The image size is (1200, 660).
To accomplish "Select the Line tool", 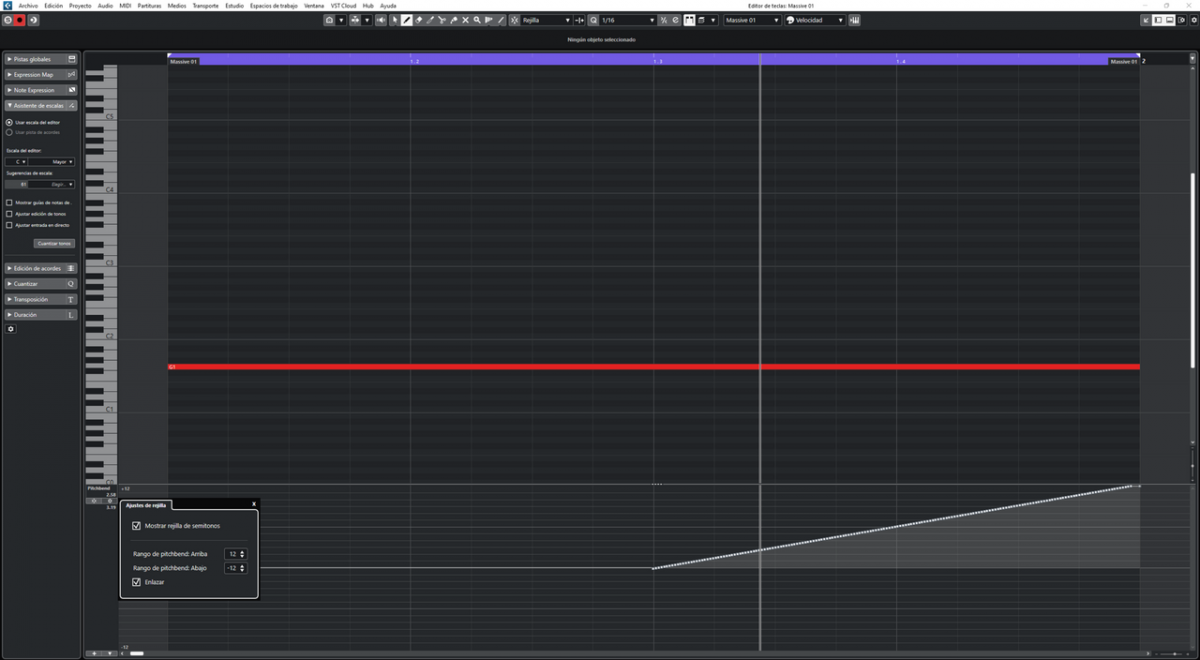I will click(500, 20).
